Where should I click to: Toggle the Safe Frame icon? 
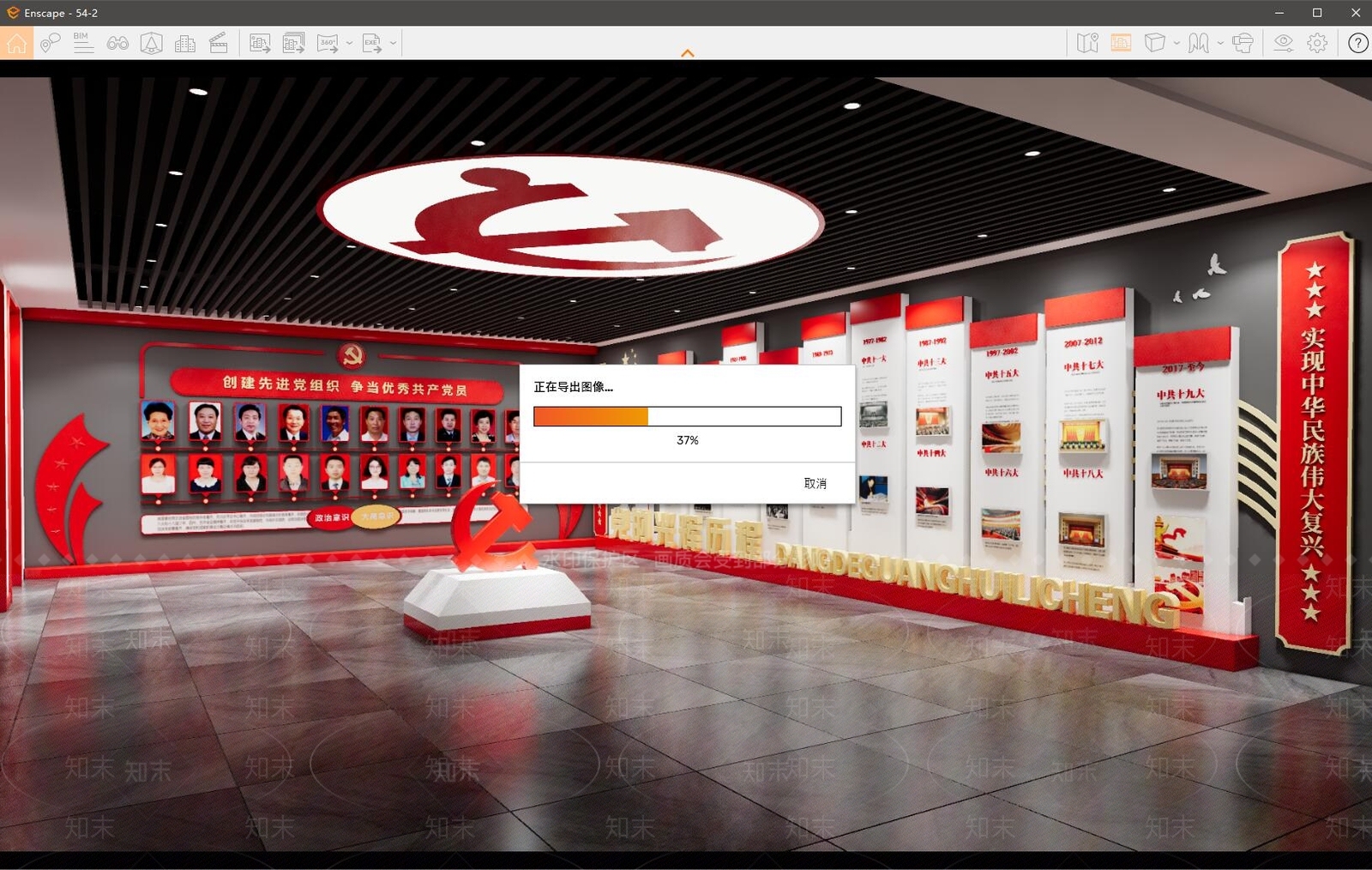pos(1121,43)
